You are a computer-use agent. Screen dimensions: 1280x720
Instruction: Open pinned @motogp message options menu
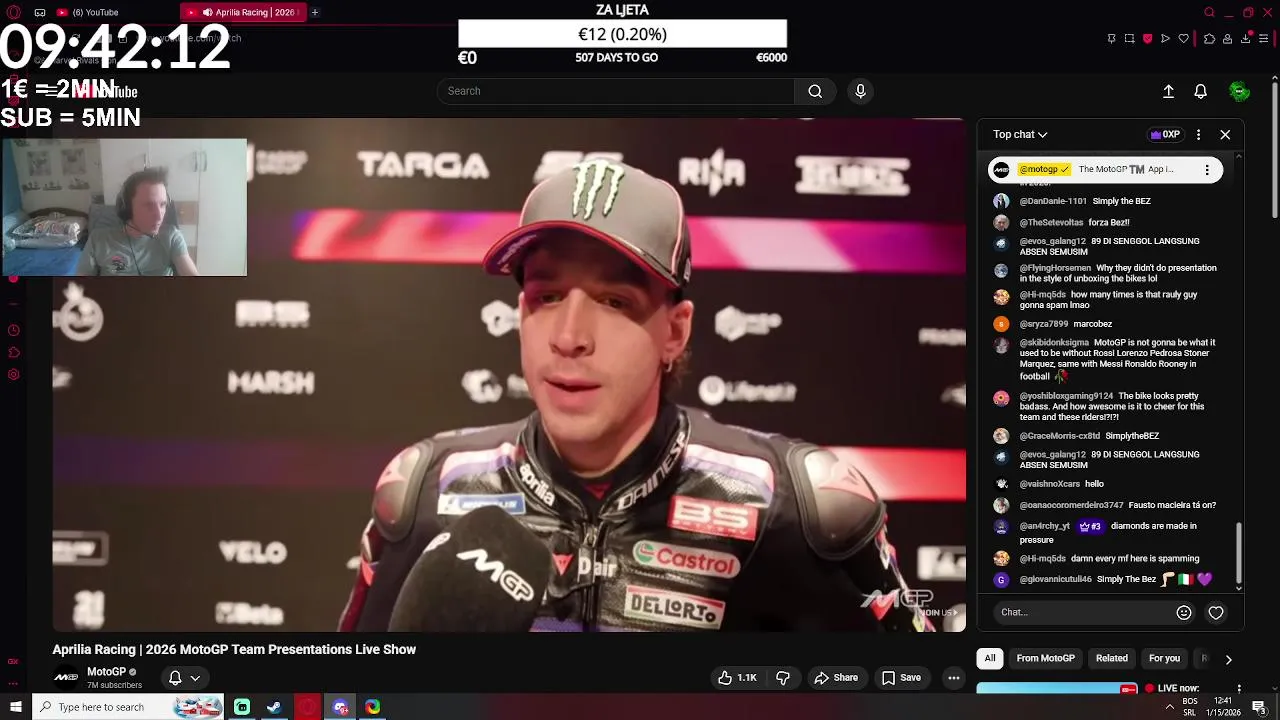(x=1207, y=170)
